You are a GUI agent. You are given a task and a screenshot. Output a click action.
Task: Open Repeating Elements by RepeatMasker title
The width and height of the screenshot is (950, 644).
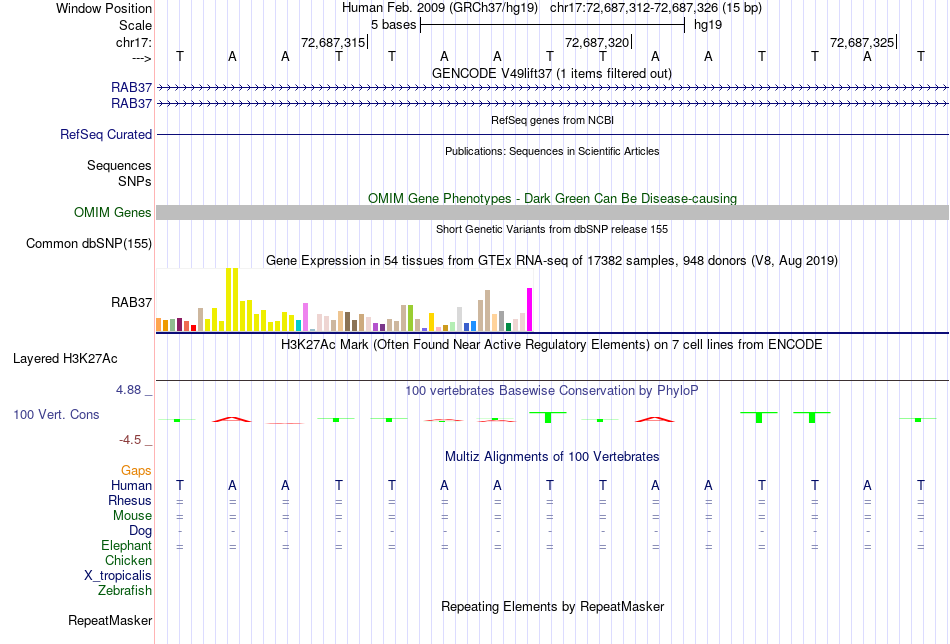(552, 606)
